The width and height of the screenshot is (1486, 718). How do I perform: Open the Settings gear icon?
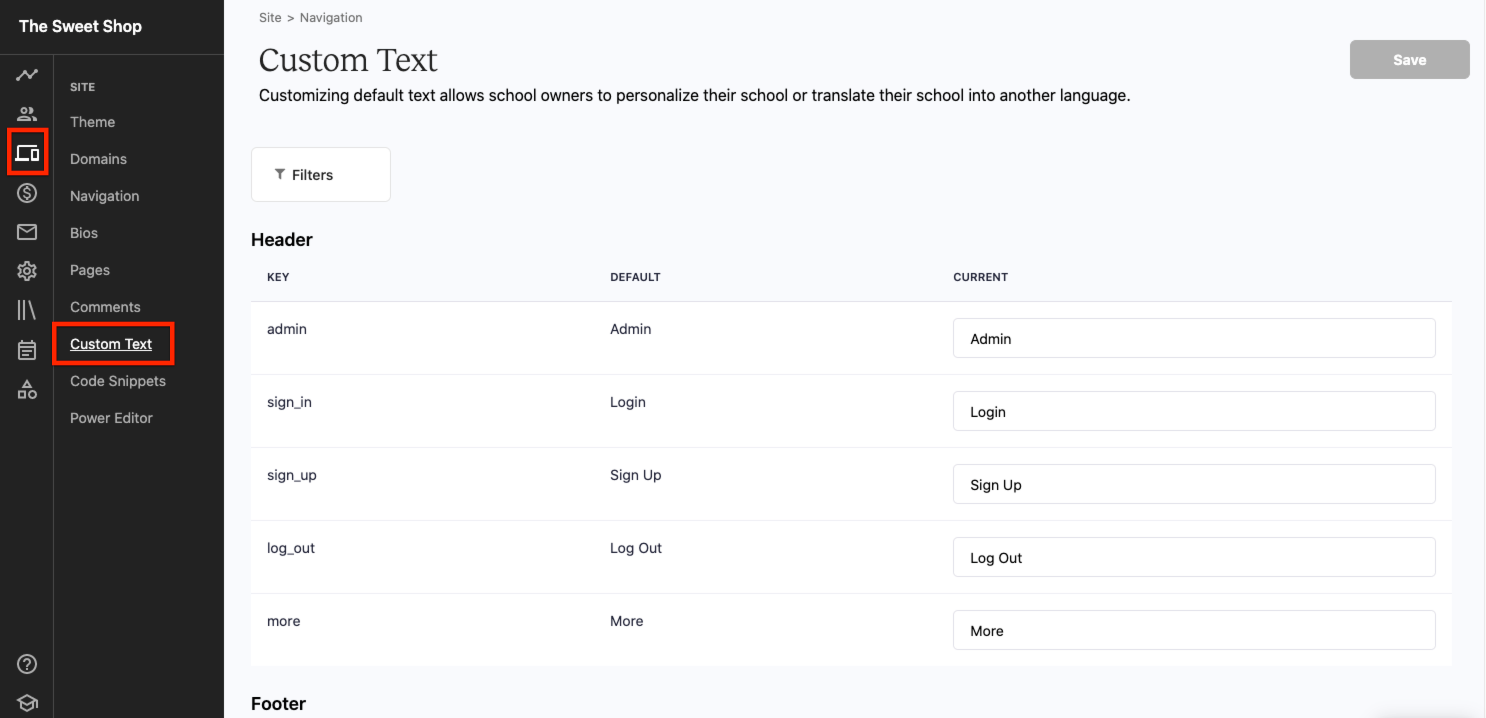[27, 271]
